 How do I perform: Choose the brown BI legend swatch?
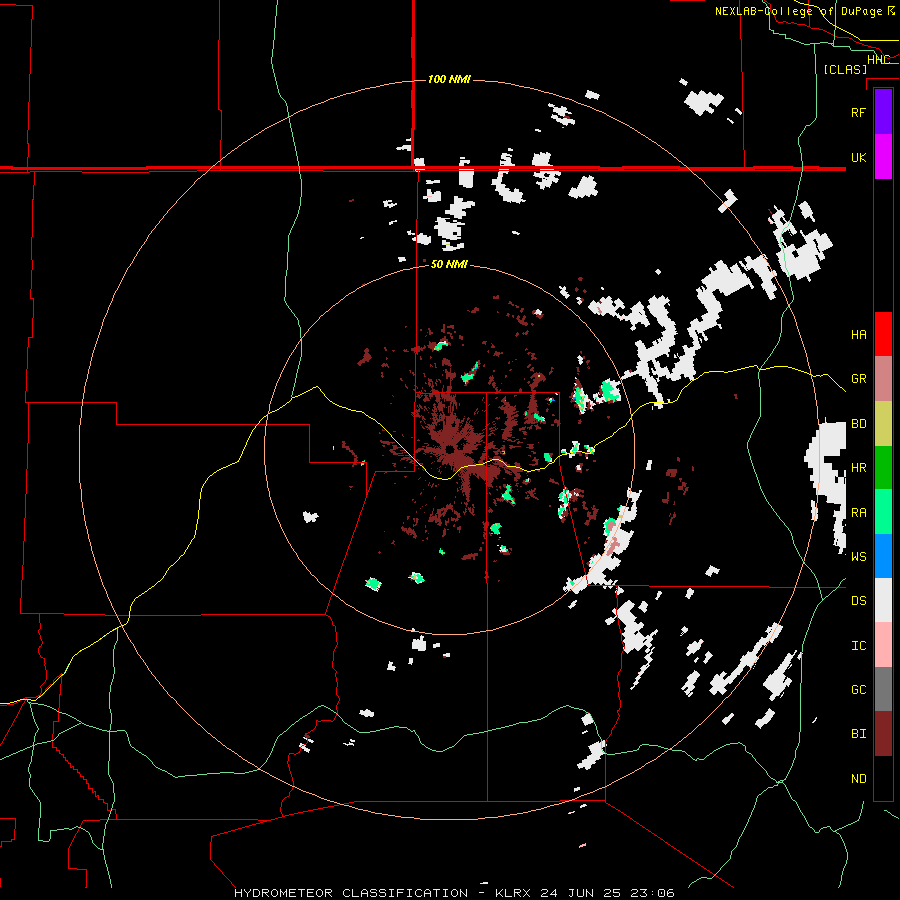coord(883,734)
